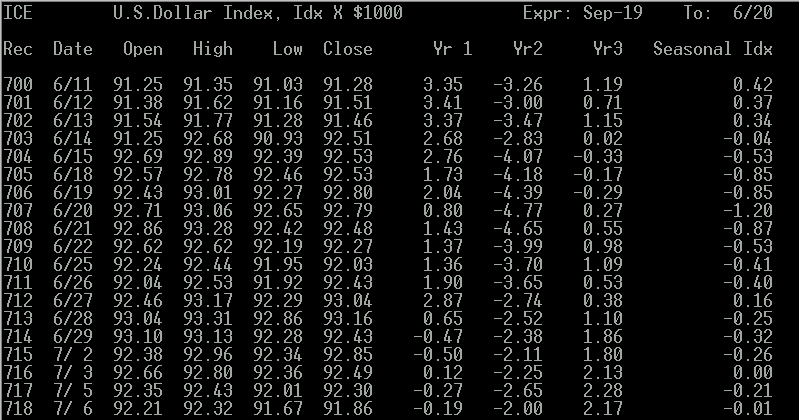Click the date 6/15
This screenshot has height=420, width=799.
(73, 156)
